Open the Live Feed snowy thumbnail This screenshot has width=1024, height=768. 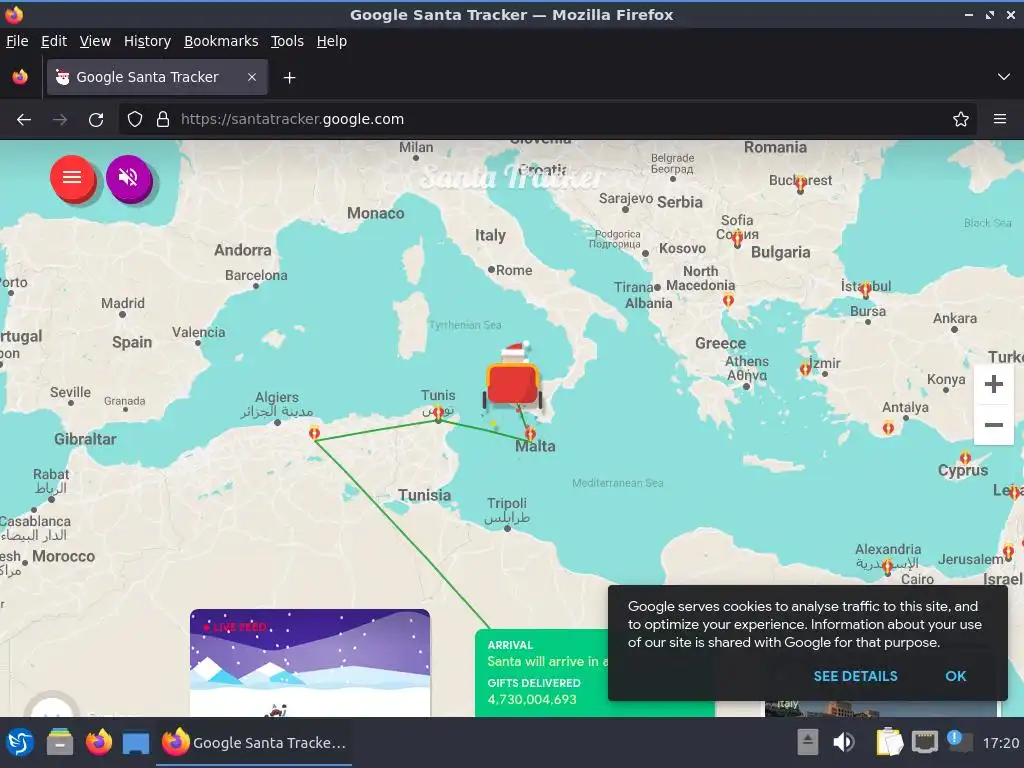(310, 663)
